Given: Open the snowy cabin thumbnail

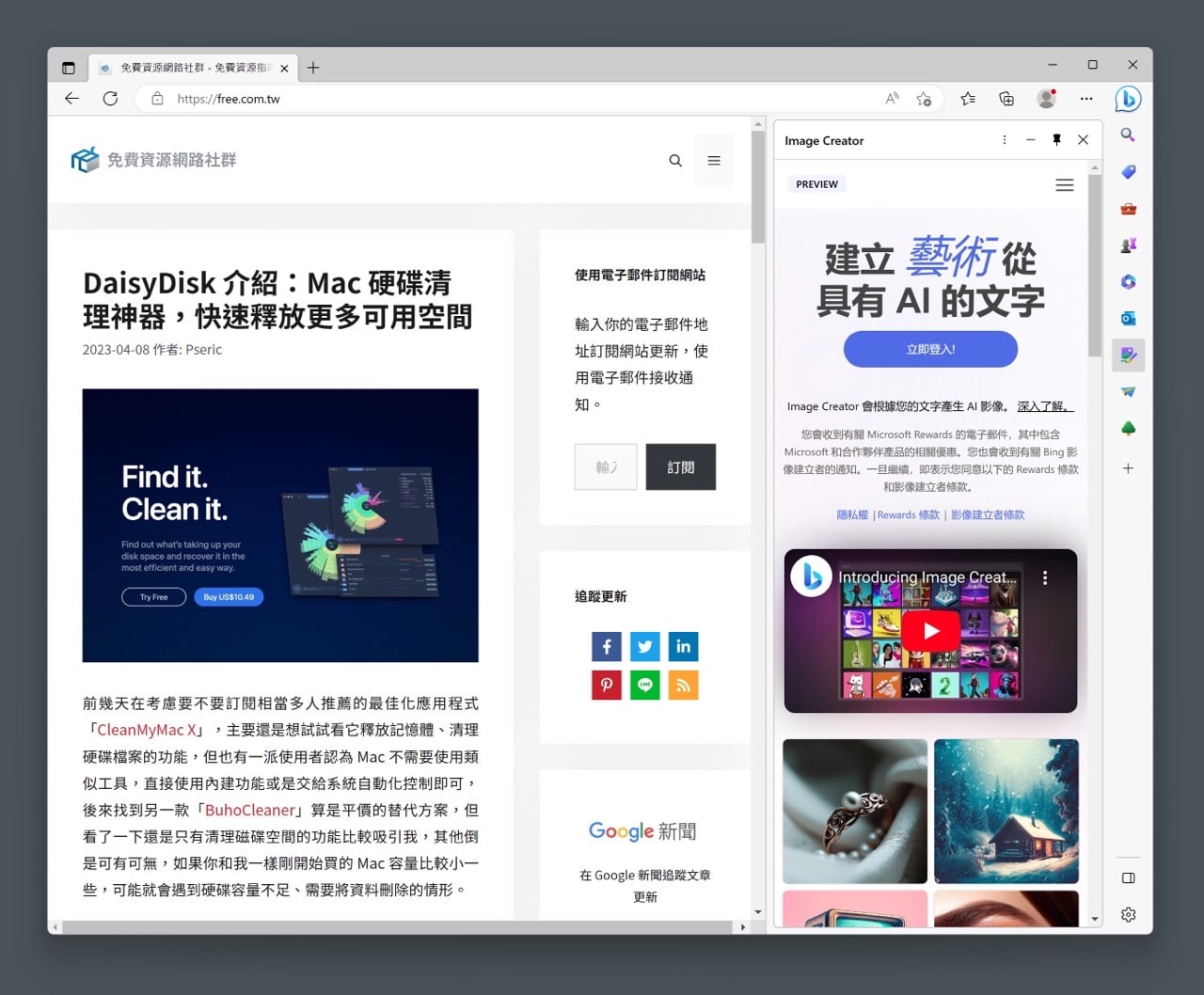Looking at the screenshot, I should [x=1006, y=811].
